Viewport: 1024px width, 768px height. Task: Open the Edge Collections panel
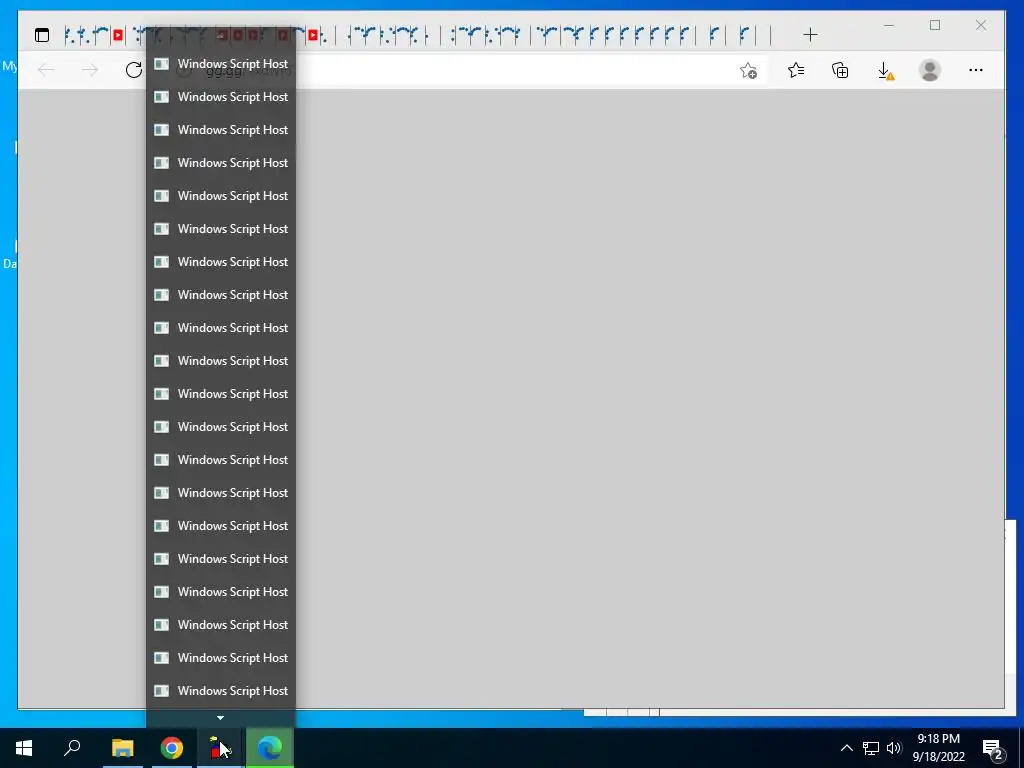pos(840,70)
